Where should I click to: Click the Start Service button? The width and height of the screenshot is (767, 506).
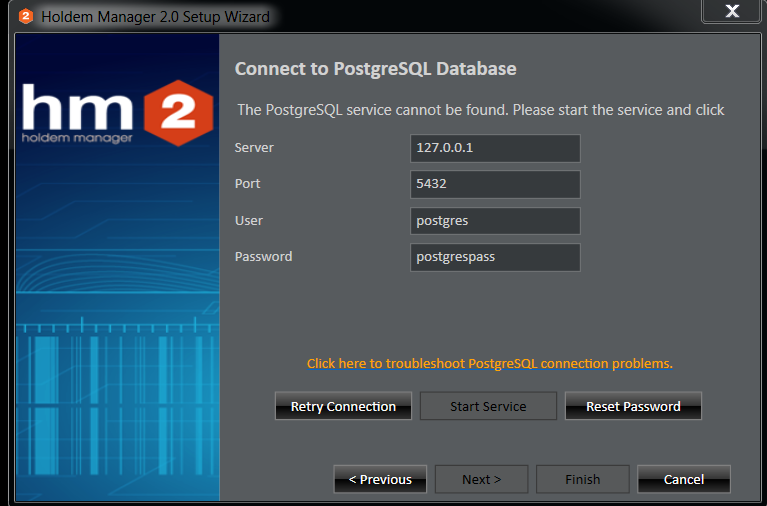[x=488, y=406]
